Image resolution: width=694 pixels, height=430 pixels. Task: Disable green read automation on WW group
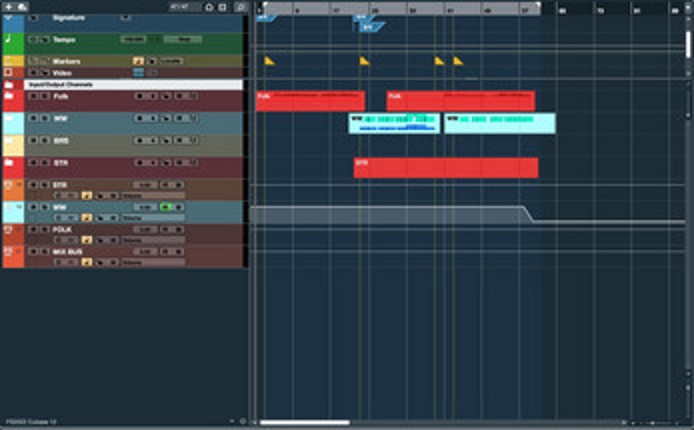[x=166, y=207]
